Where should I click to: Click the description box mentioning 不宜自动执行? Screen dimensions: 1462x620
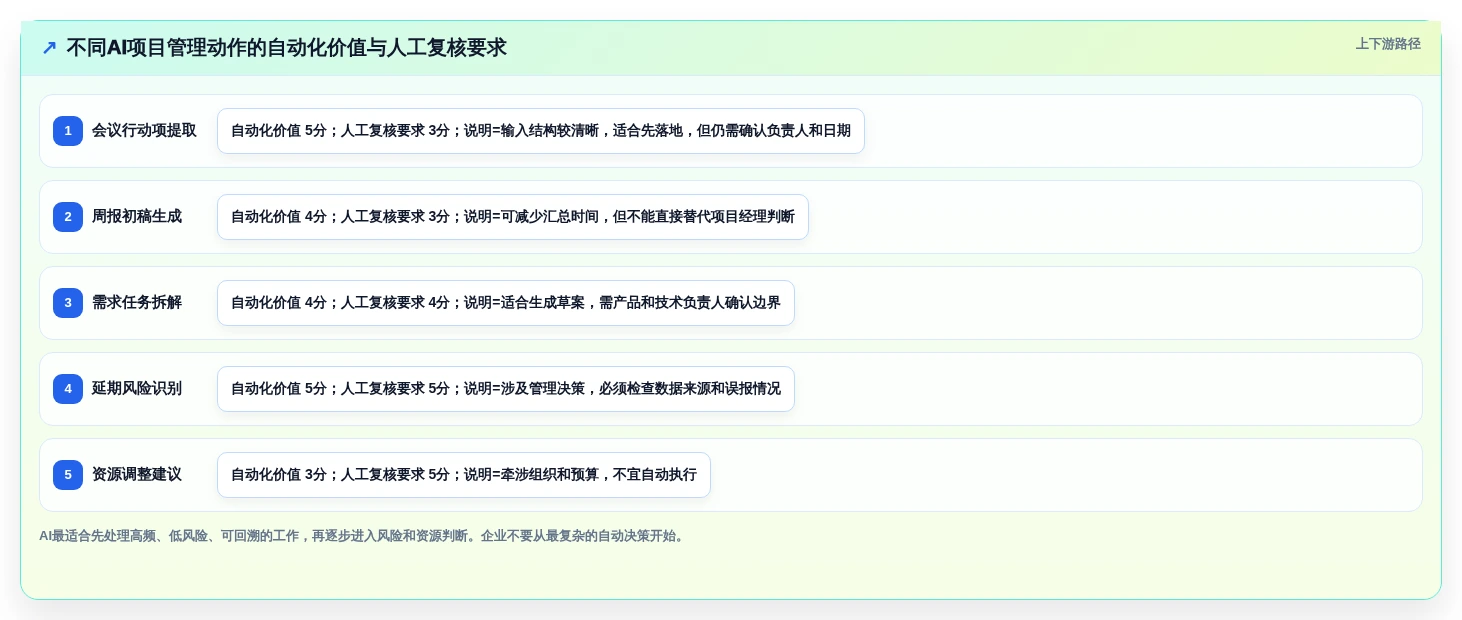pos(464,475)
